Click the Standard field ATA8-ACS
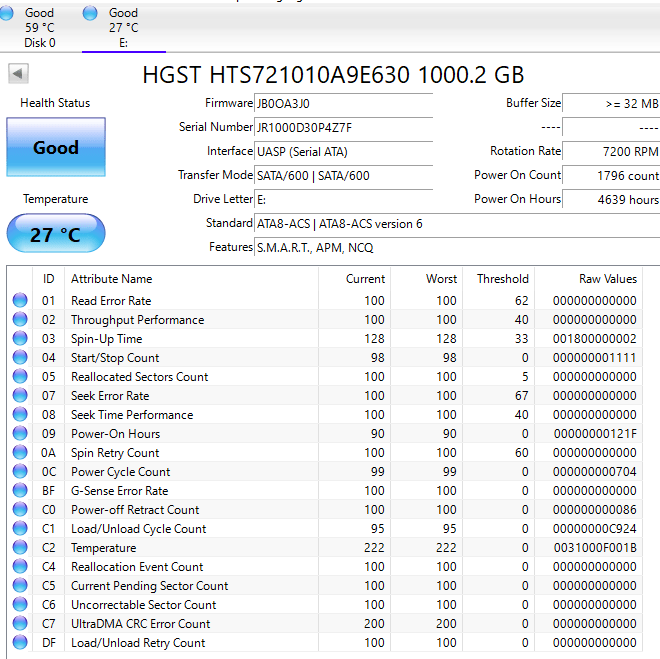This screenshot has width=660, height=659. pos(457,223)
